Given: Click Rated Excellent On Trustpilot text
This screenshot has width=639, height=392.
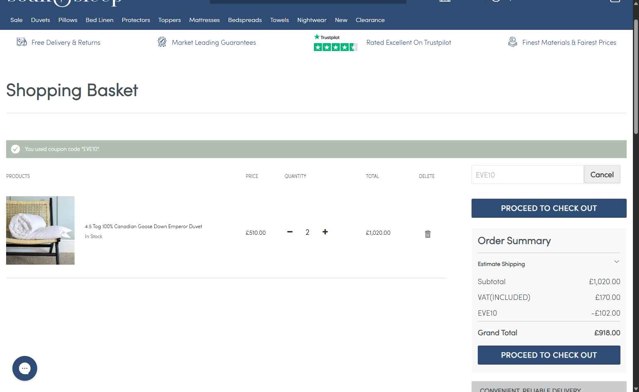Looking at the screenshot, I should pos(409,42).
